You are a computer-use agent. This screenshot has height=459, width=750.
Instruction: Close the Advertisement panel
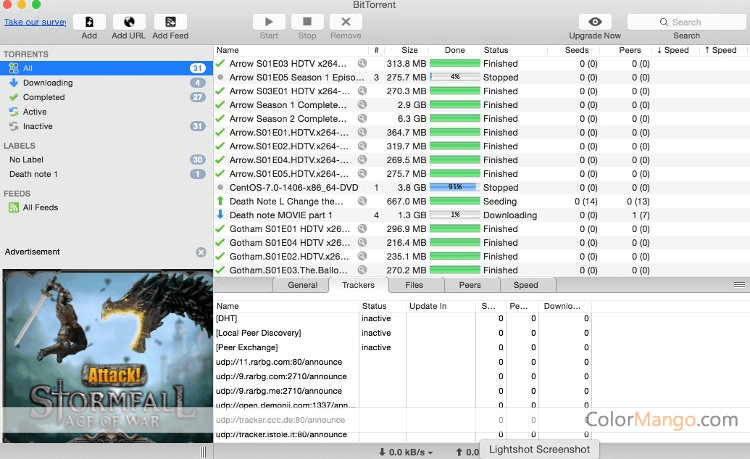tap(201, 252)
